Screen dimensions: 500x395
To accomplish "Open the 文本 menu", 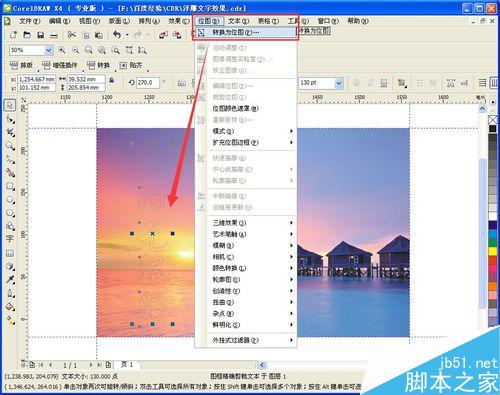I will [x=239, y=21].
